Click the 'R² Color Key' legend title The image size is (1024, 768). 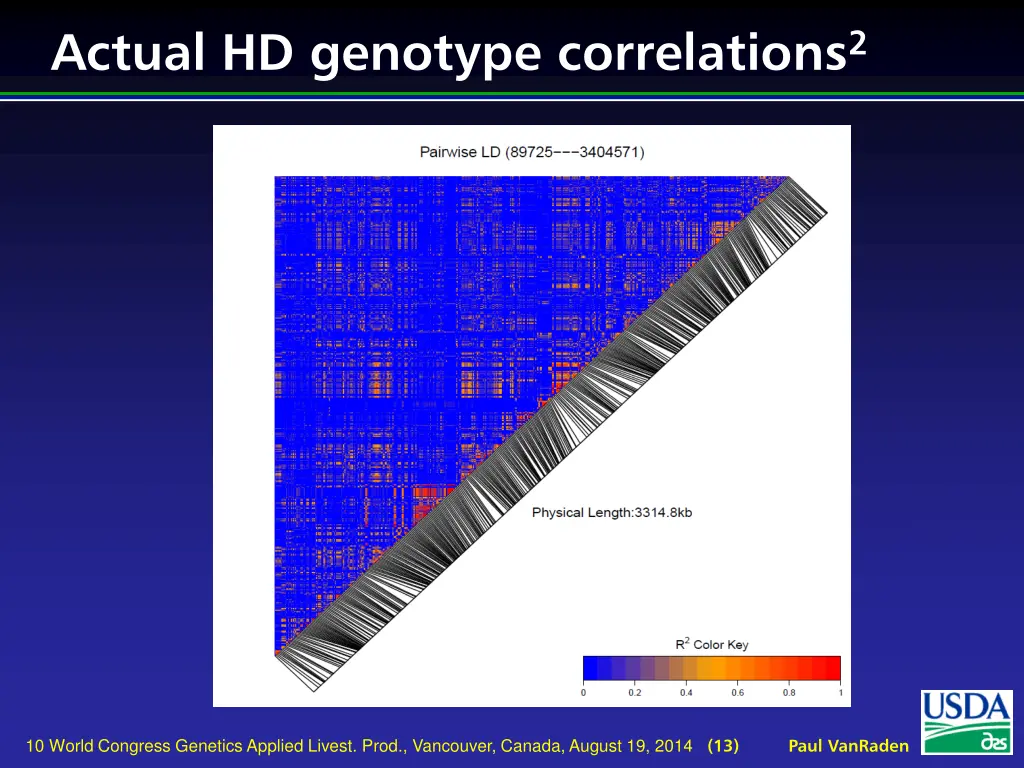[x=711, y=644]
